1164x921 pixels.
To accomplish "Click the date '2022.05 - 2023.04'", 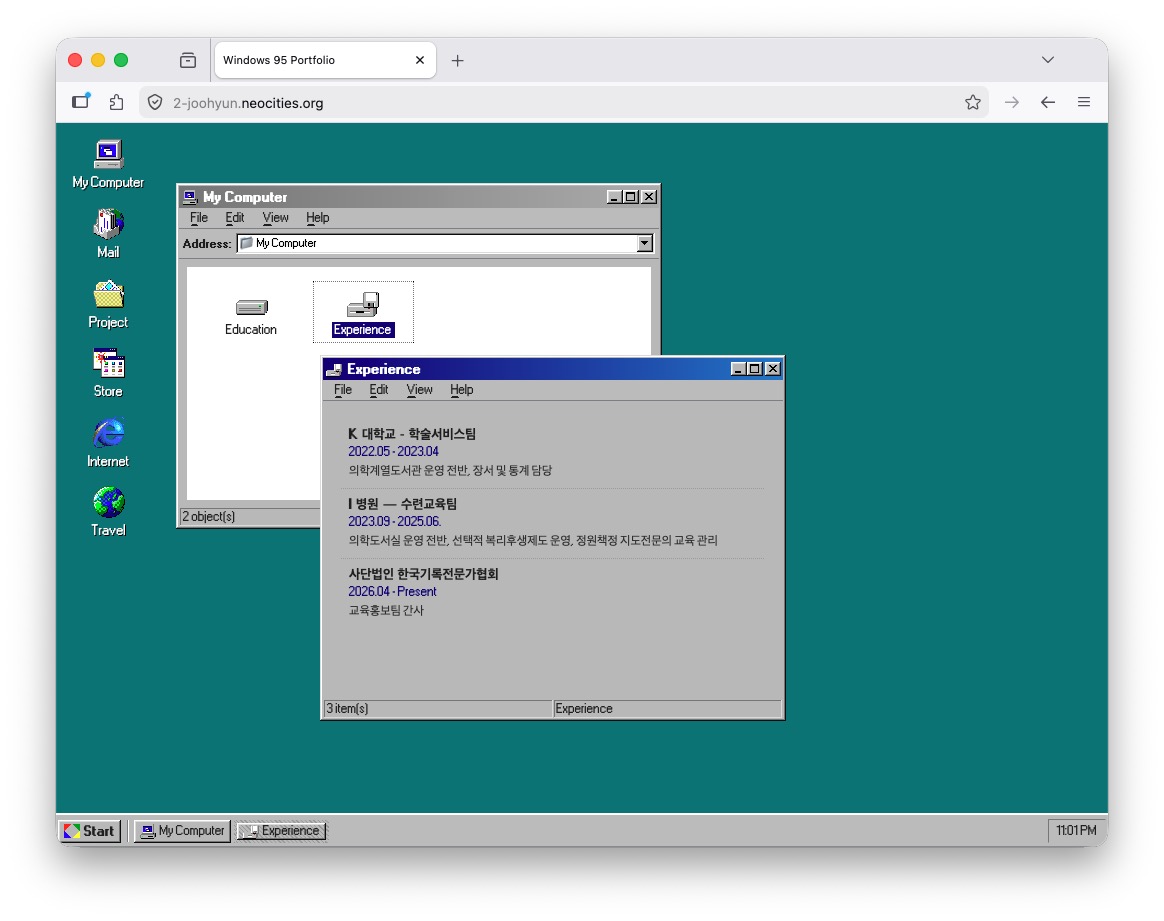I will click(393, 451).
